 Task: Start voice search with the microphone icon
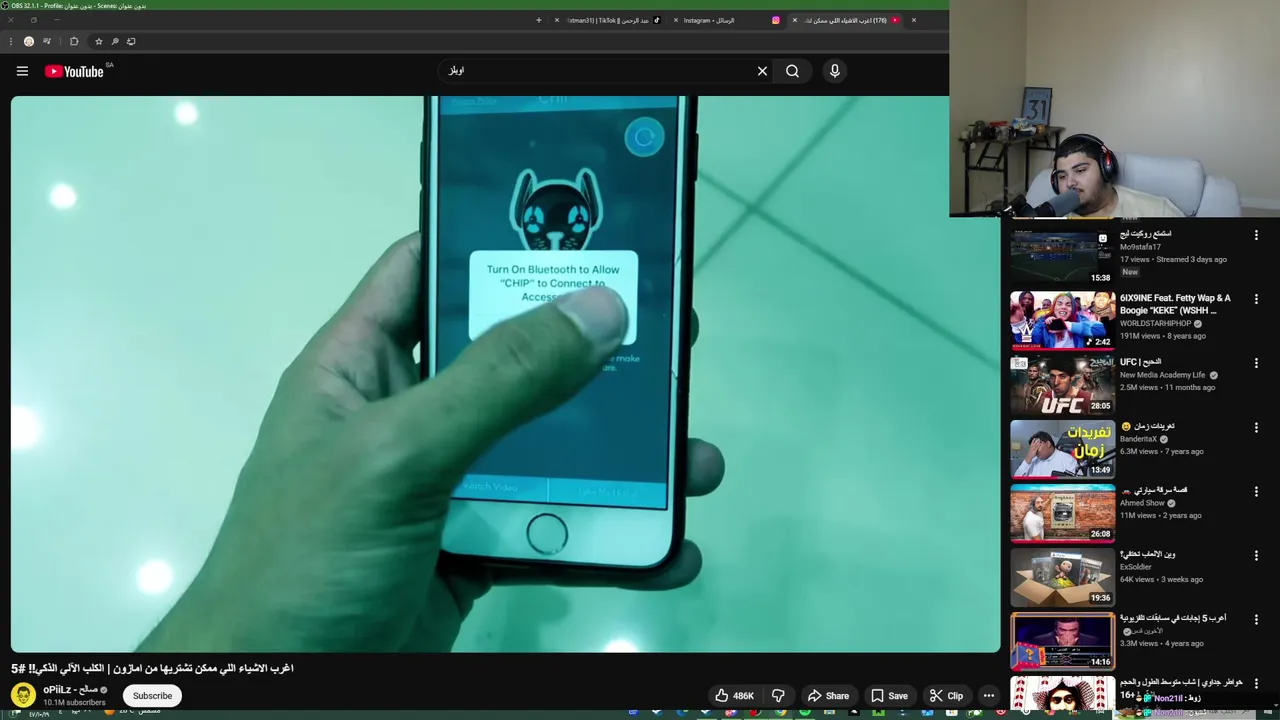point(835,71)
